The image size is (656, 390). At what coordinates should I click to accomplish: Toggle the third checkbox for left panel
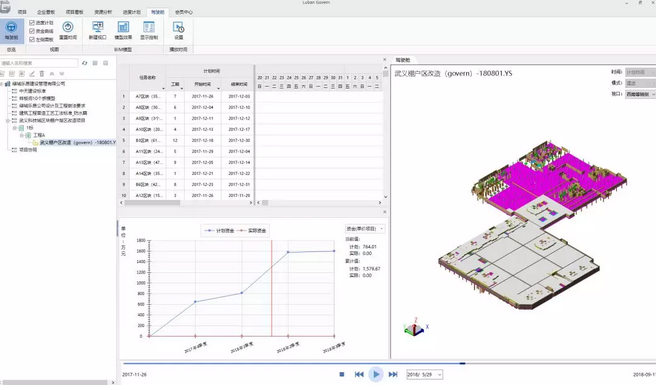pyautogui.click(x=32, y=39)
